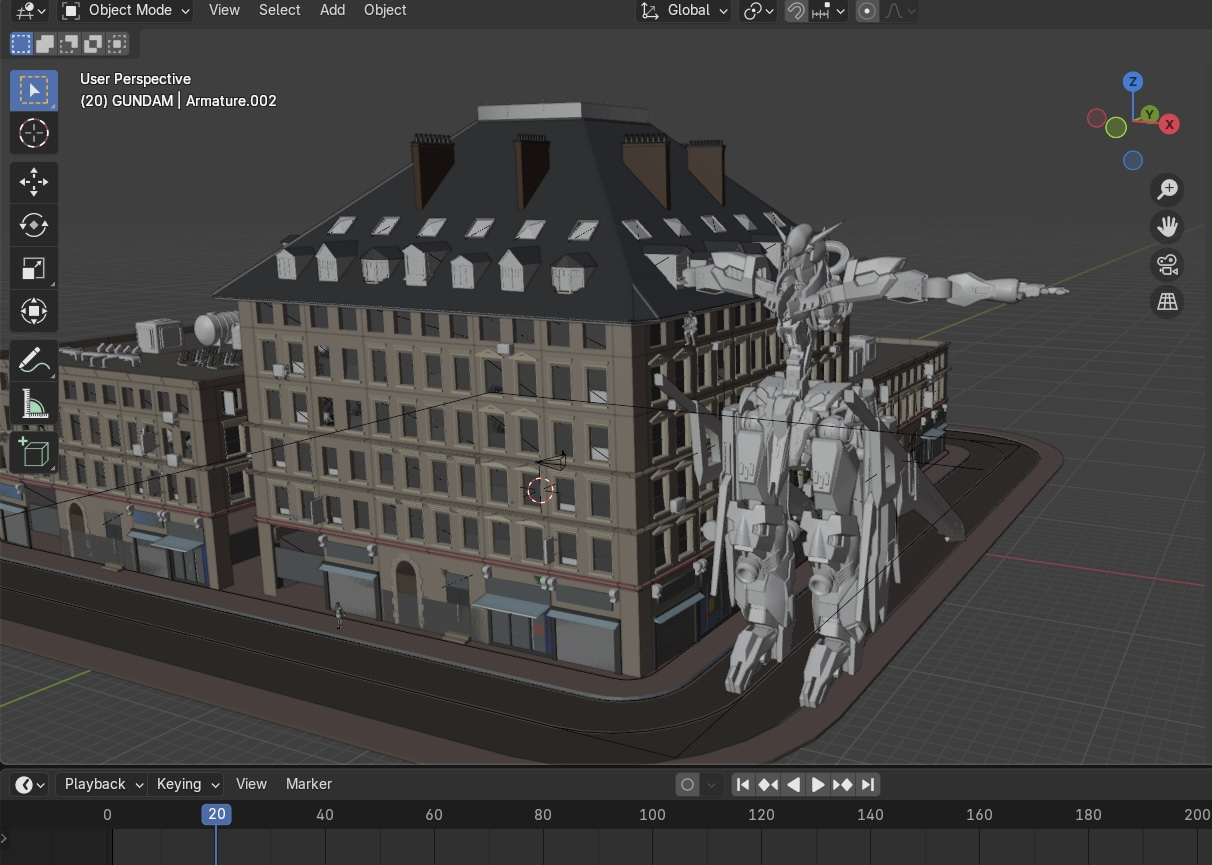This screenshot has width=1212, height=865.
Task: Jump to the last frame
Action: click(868, 785)
